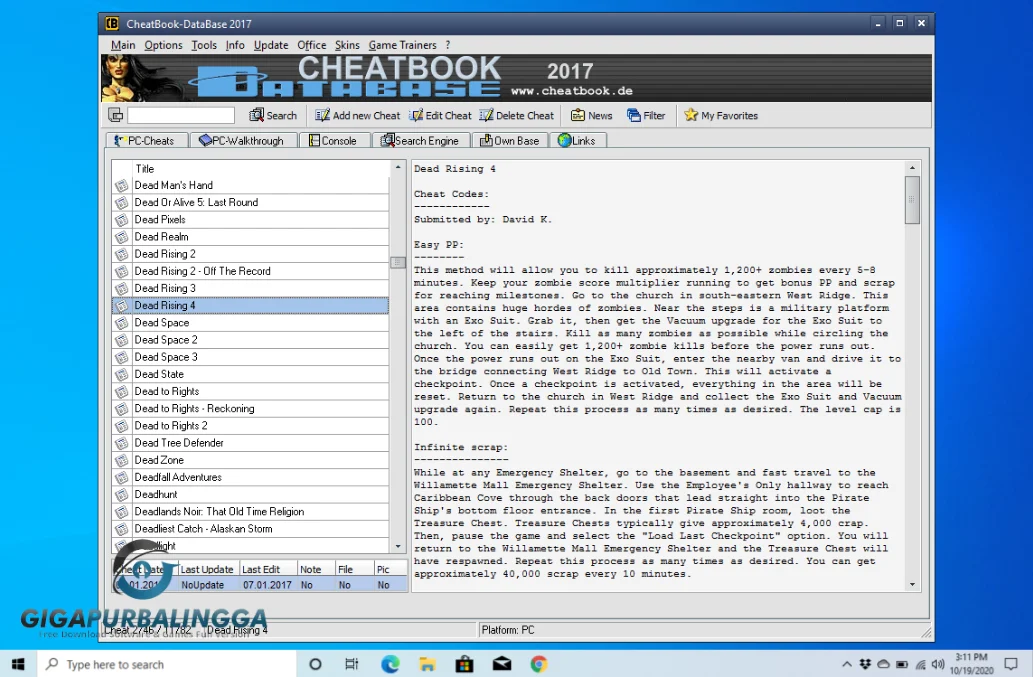1033x677 pixels.
Task: Switch to the PC-Cheats tab
Action: [146, 140]
